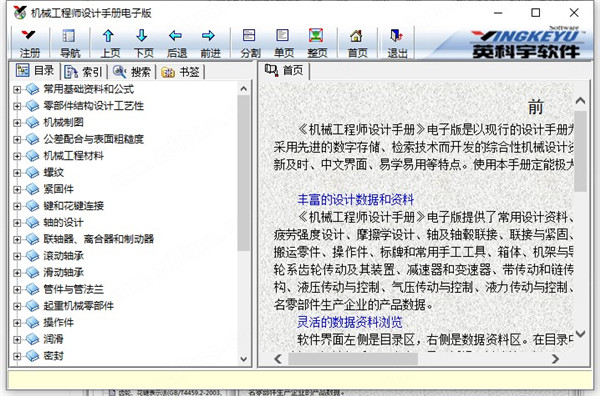
Task: Select 键和花键连接 tree entry
Action: coord(73,206)
